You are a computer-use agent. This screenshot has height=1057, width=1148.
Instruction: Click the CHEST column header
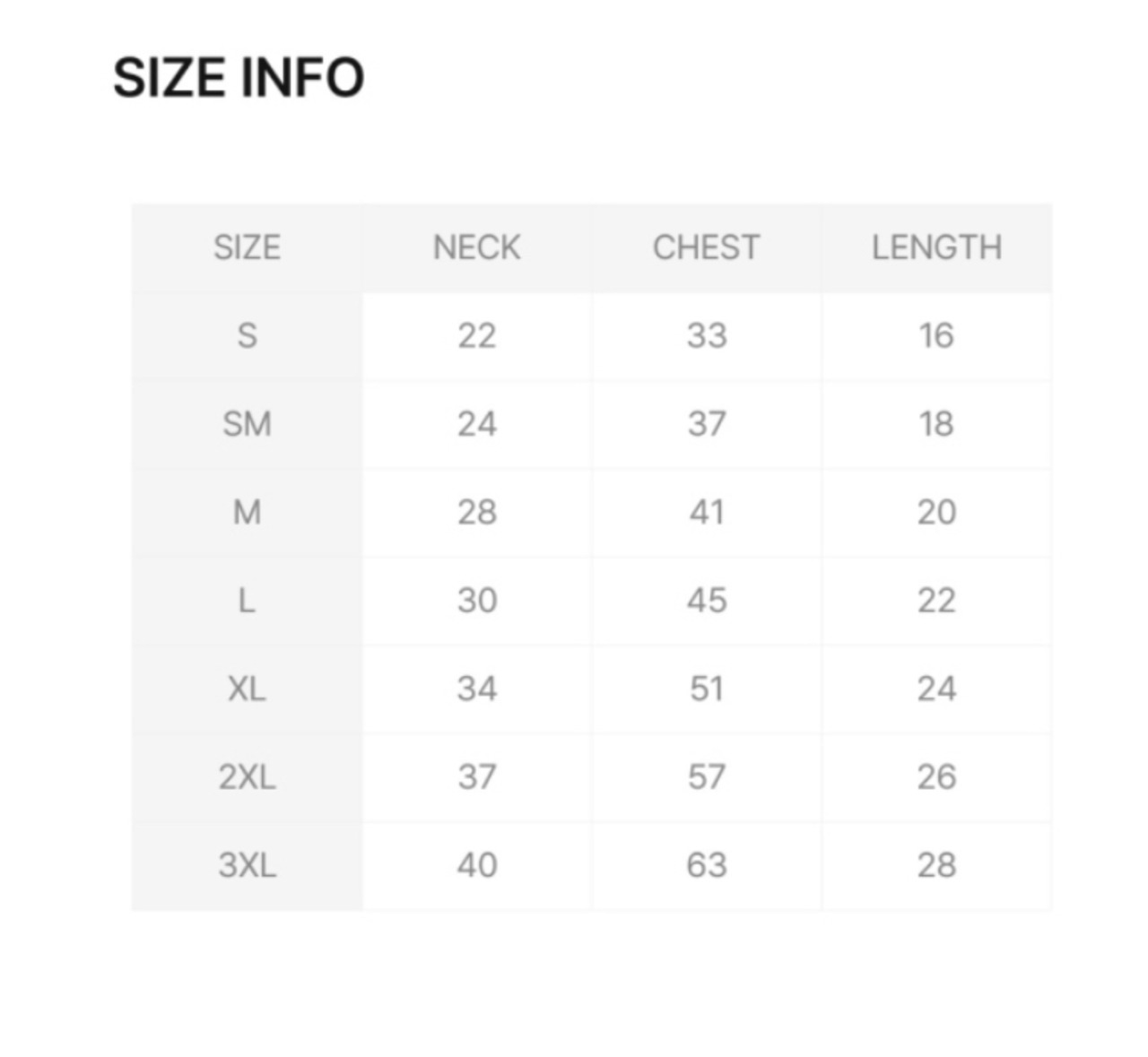(706, 247)
